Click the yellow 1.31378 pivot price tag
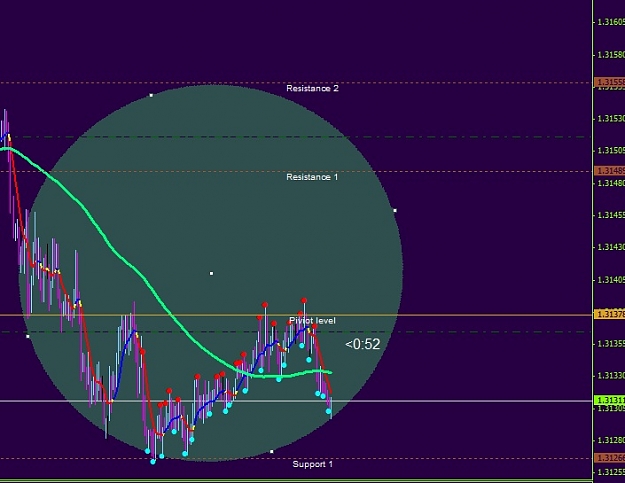This screenshot has height=483, width=625. click(609, 314)
